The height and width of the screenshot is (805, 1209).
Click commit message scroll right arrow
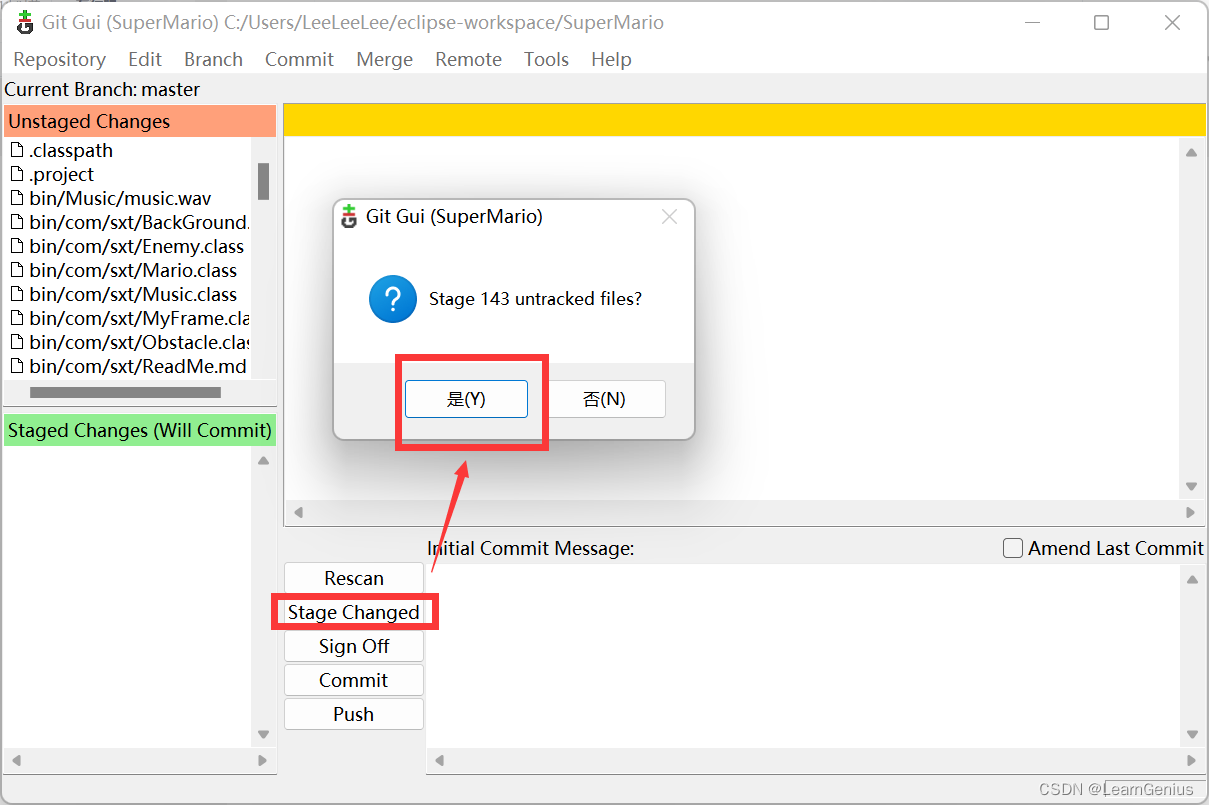click(x=1190, y=761)
